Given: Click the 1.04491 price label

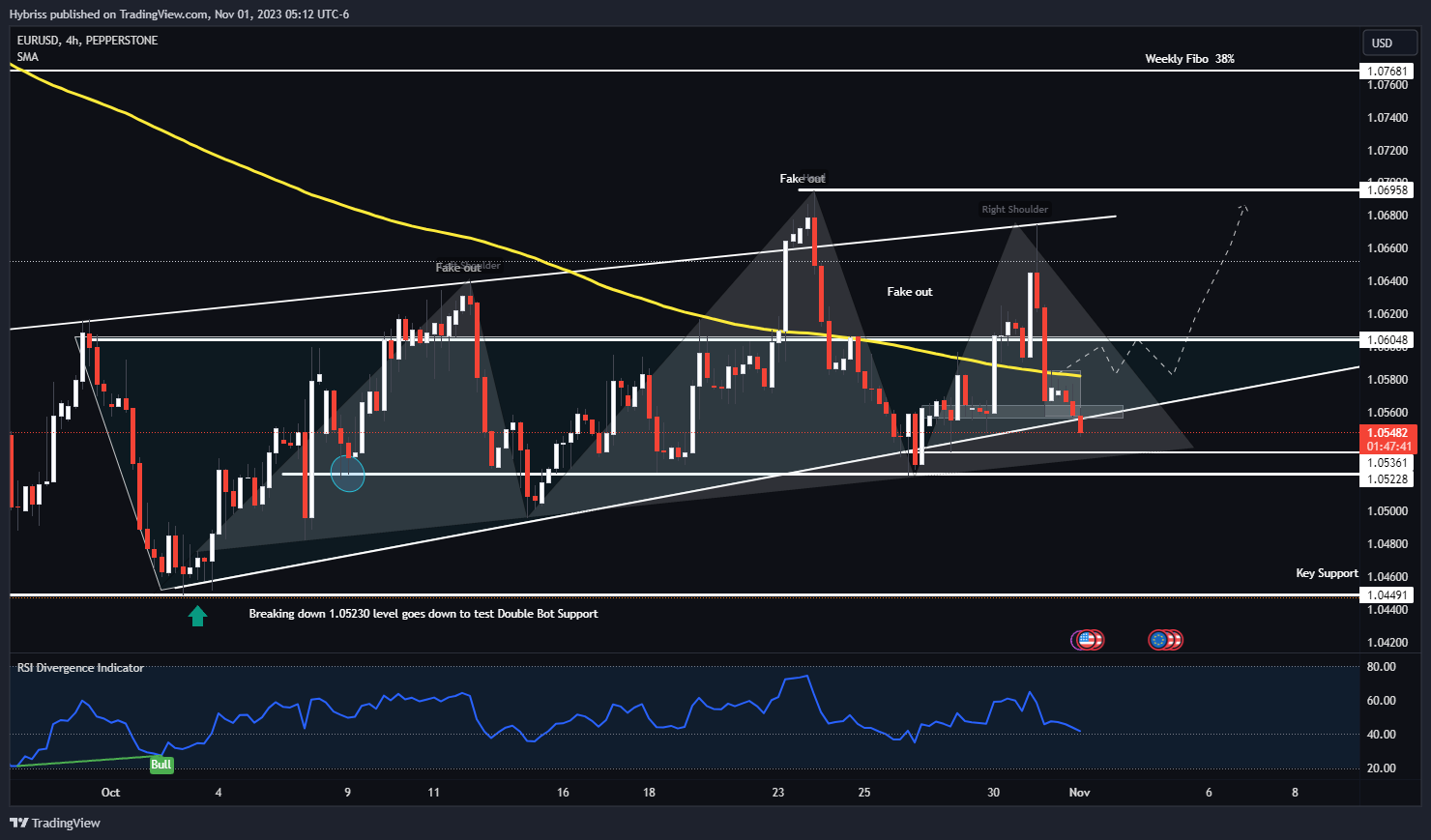Looking at the screenshot, I should click(1387, 595).
